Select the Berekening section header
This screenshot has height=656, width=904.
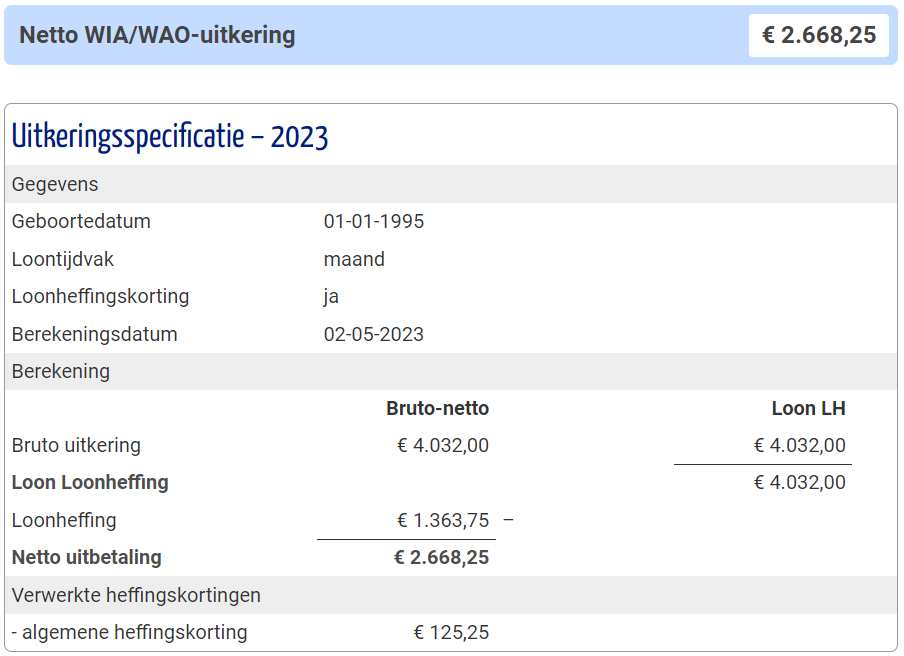point(451,371)
